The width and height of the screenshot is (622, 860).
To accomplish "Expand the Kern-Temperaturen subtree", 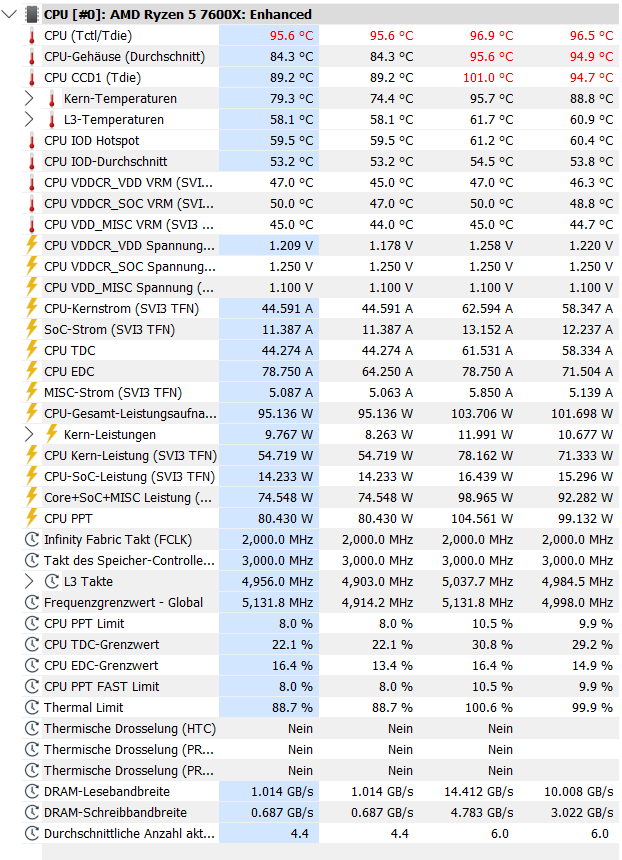I will click(x=30, y=99).
